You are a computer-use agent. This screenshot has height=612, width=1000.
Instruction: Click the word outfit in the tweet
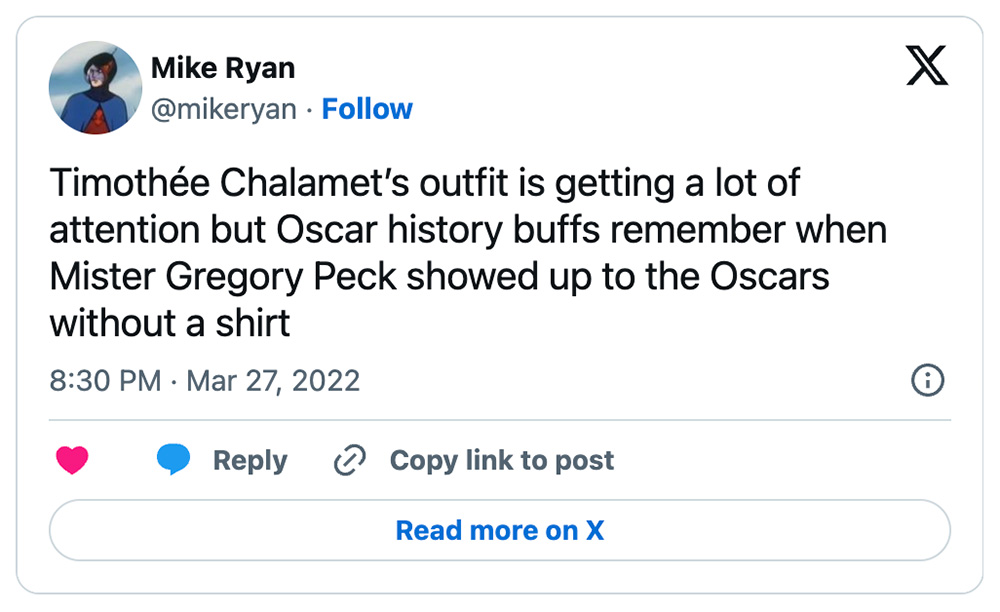(464, 183)
